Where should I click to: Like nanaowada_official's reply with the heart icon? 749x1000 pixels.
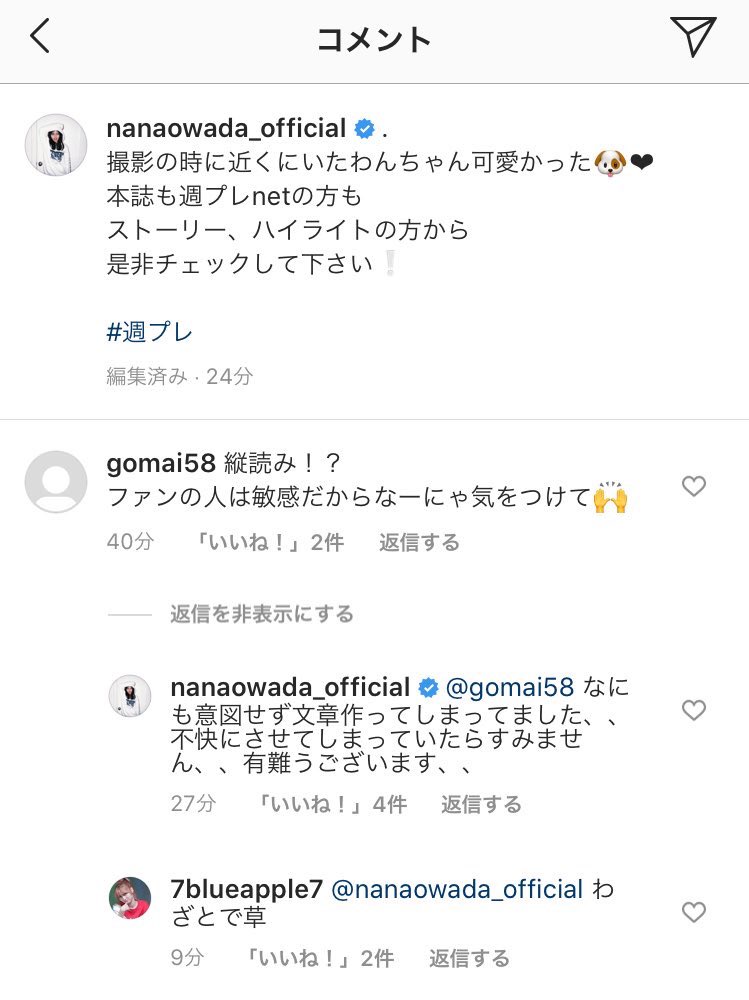coord(693,710)
